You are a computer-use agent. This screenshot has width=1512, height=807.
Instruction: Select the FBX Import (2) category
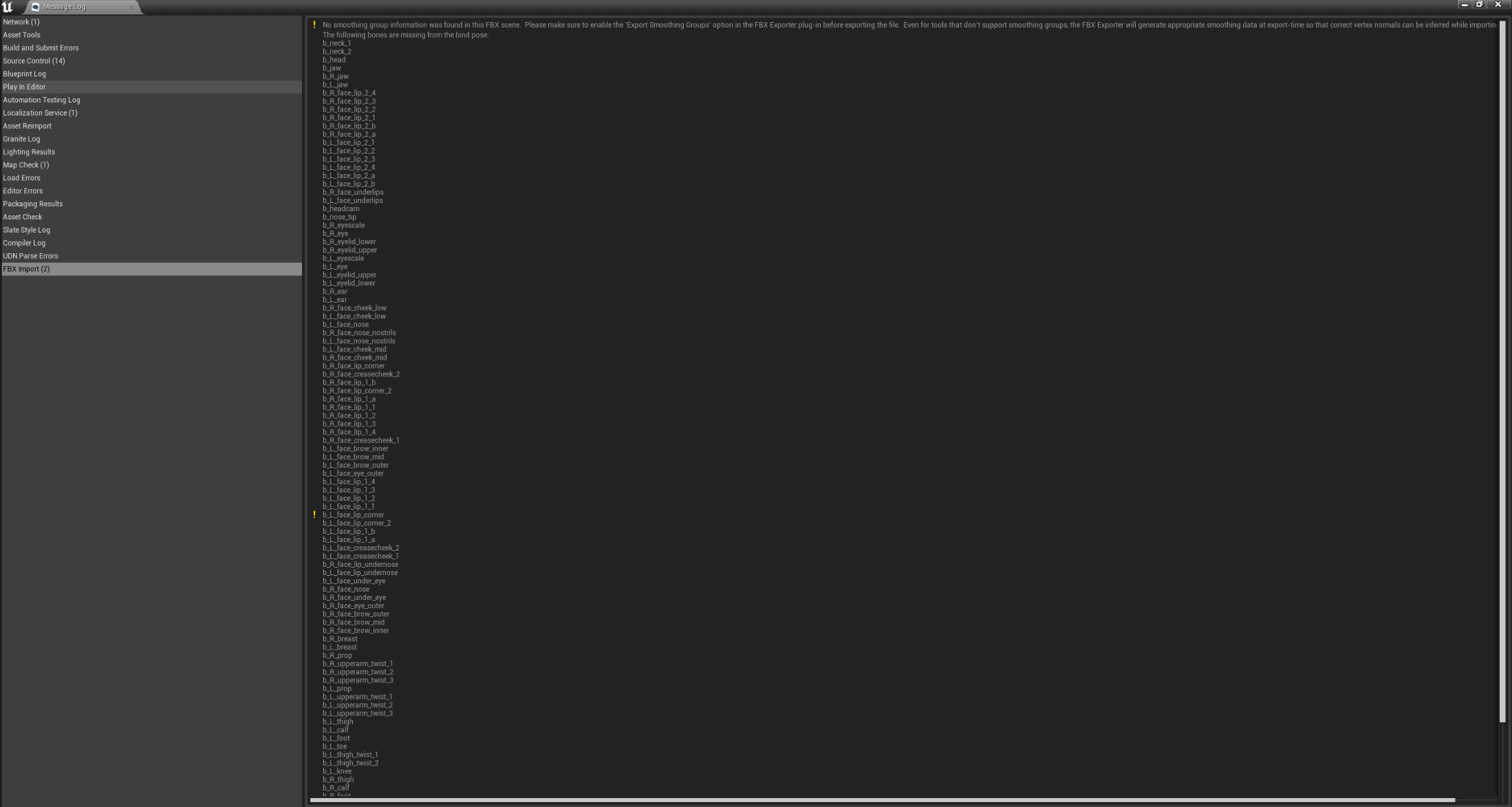[26, 269]
